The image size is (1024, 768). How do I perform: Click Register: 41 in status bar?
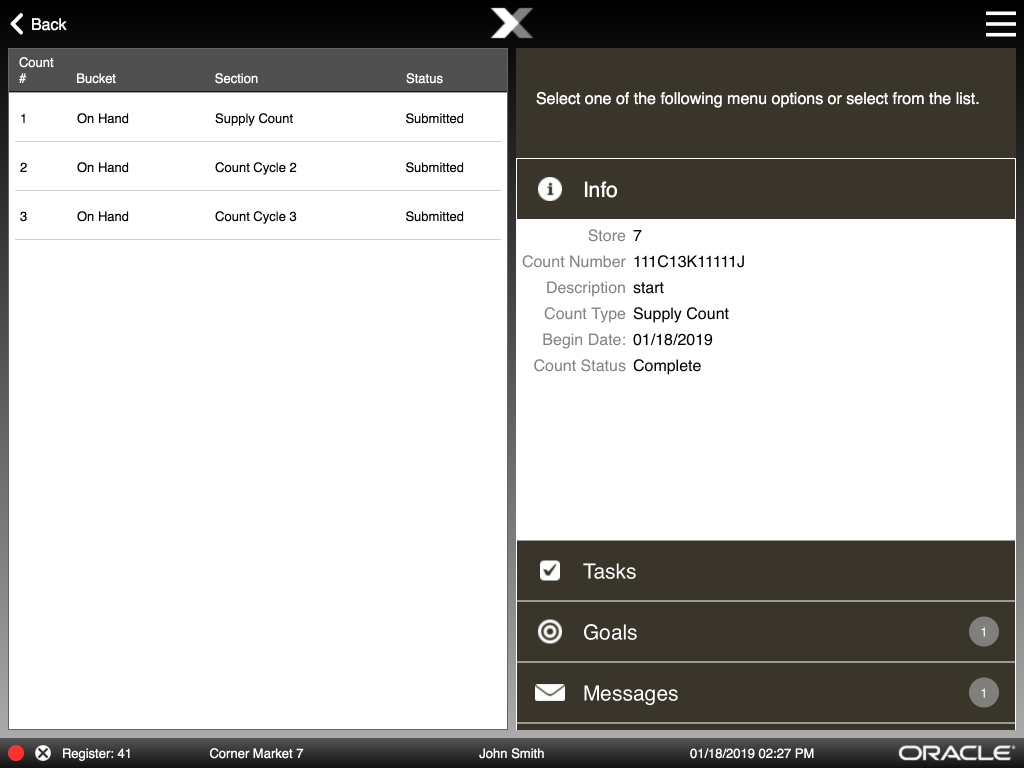(96, 753)
